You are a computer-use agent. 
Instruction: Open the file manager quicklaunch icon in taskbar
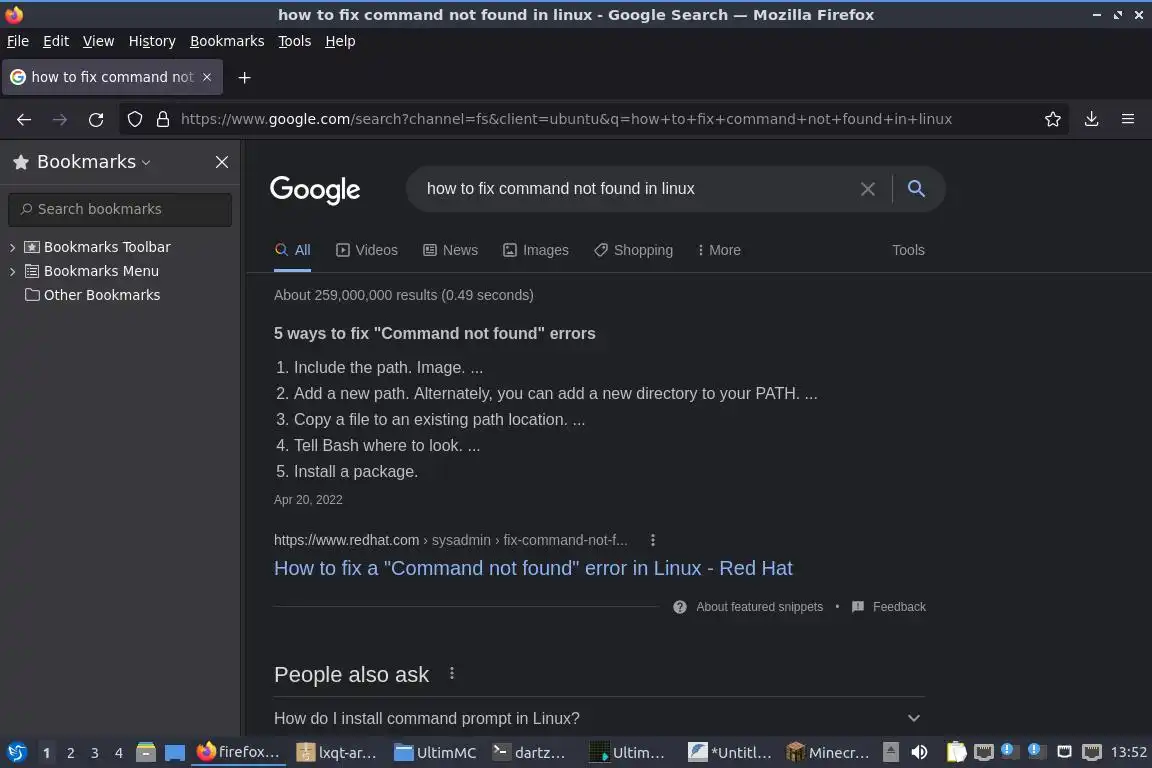[146, 752]
